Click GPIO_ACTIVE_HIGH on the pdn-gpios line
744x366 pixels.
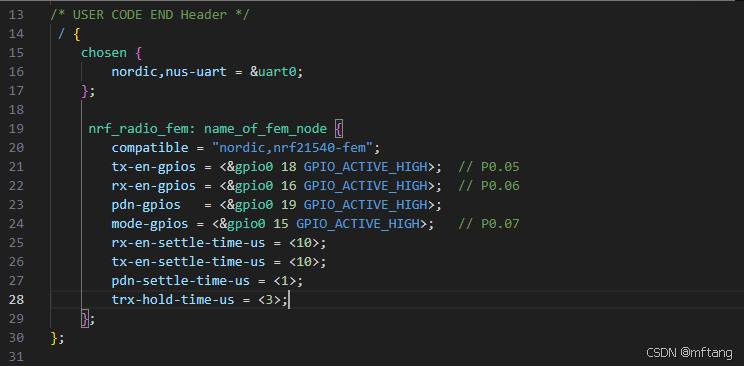[366, 205]
